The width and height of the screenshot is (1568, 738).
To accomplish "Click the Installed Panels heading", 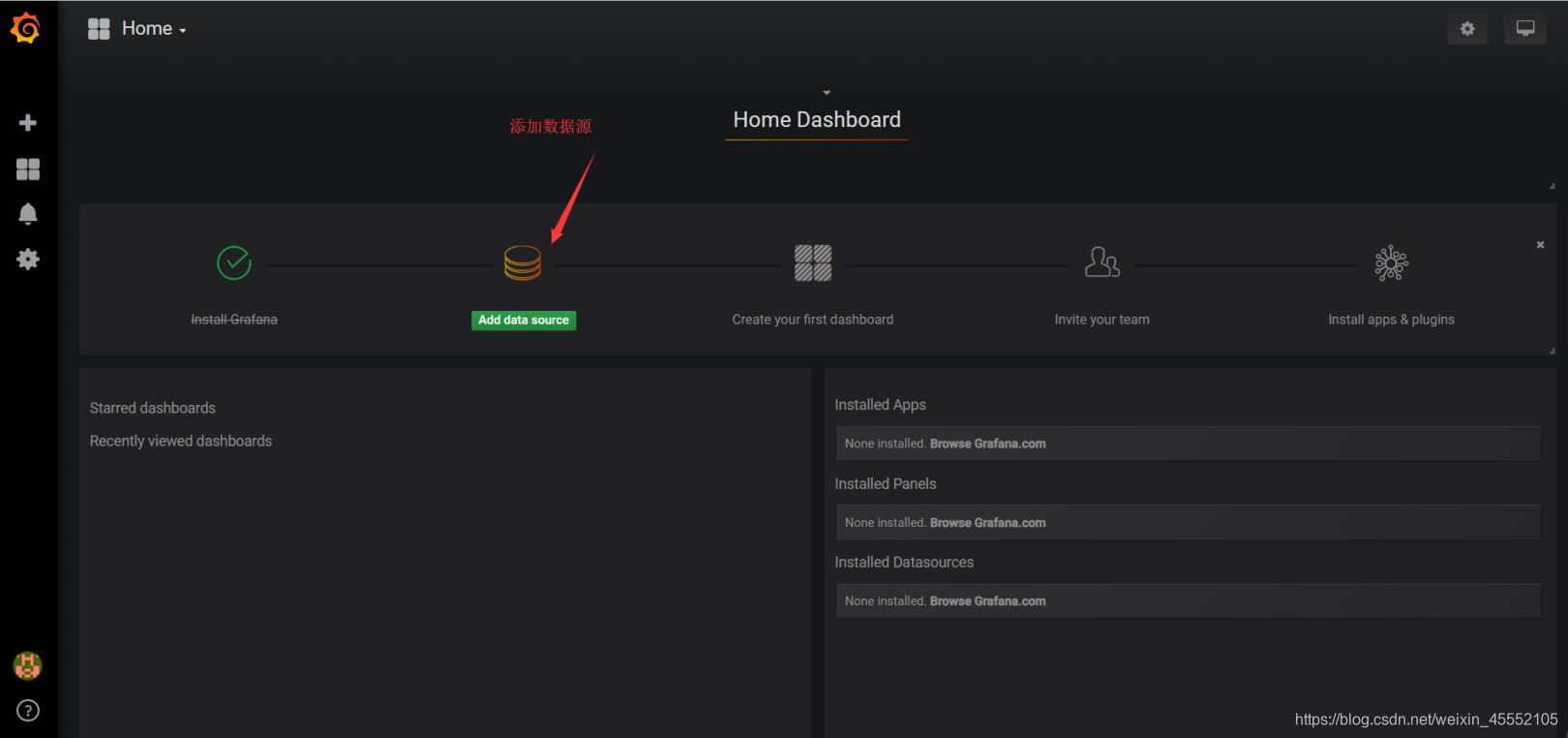I will pyautogui.click(x=886, y=484).
